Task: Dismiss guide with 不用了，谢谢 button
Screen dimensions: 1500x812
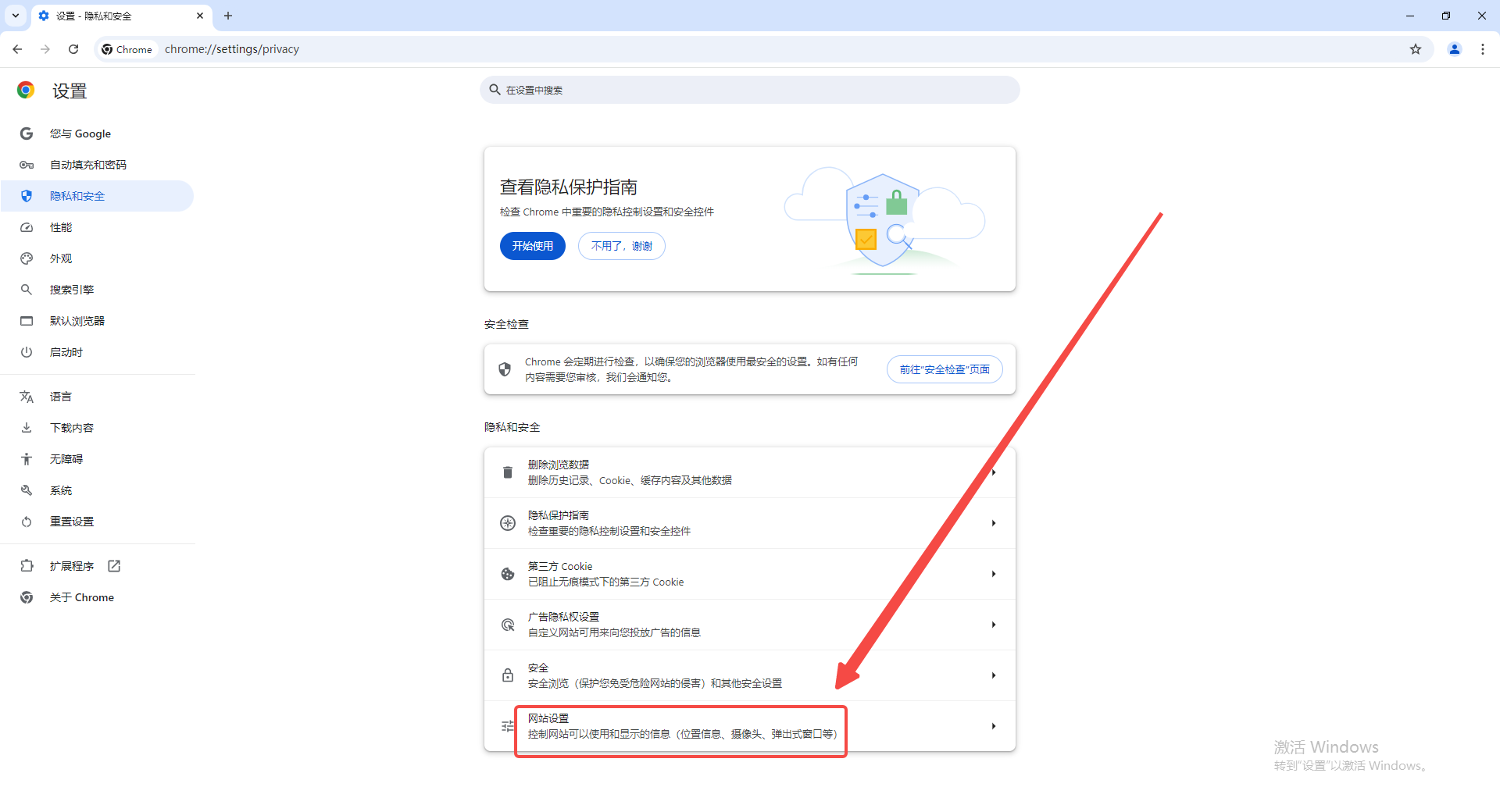Action: (622, 246)
